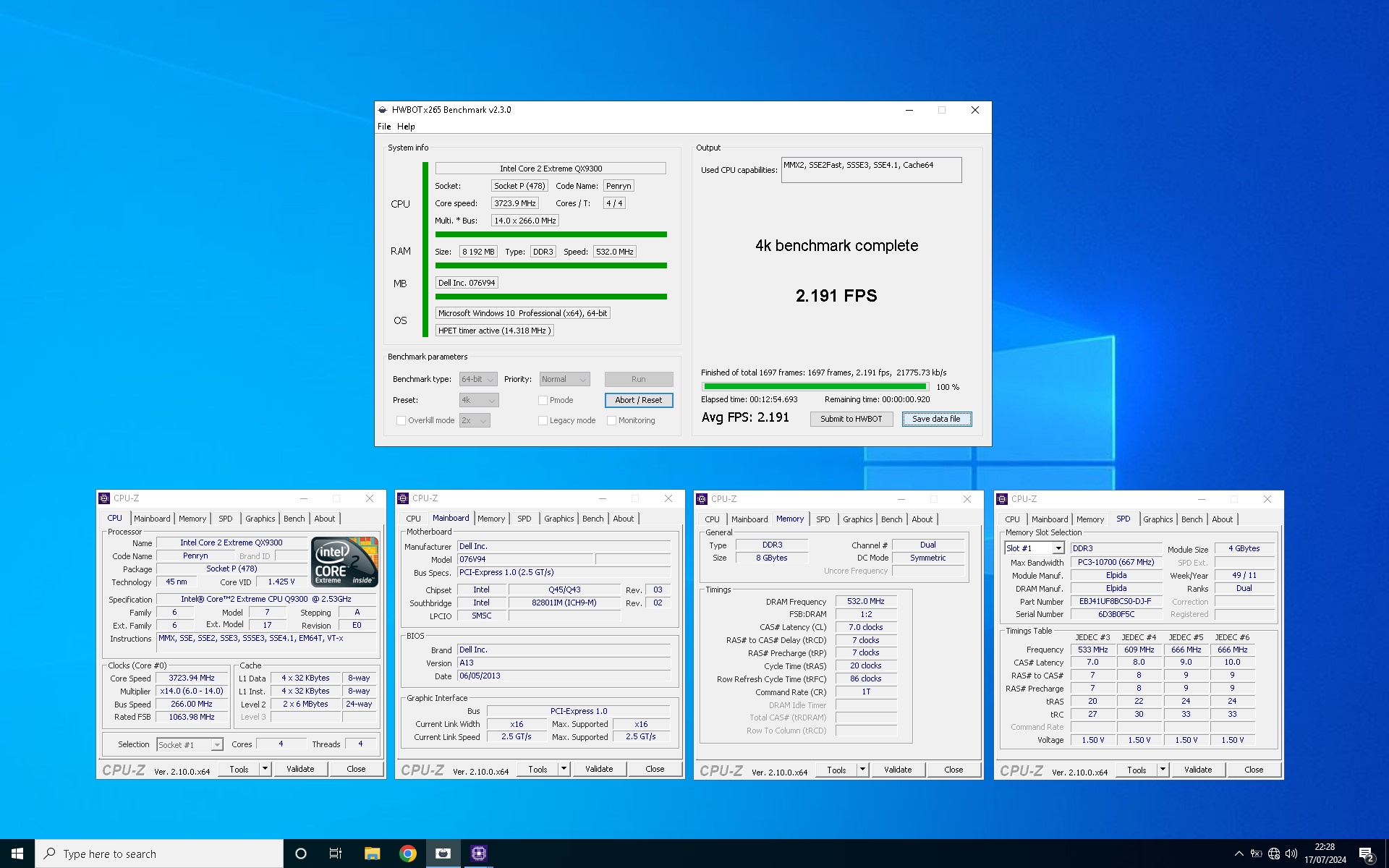This screenshot has width=1389, height=868.
Task: Switch to HWBOT x265 taskbar icon
Action: (x=443, y=854)
